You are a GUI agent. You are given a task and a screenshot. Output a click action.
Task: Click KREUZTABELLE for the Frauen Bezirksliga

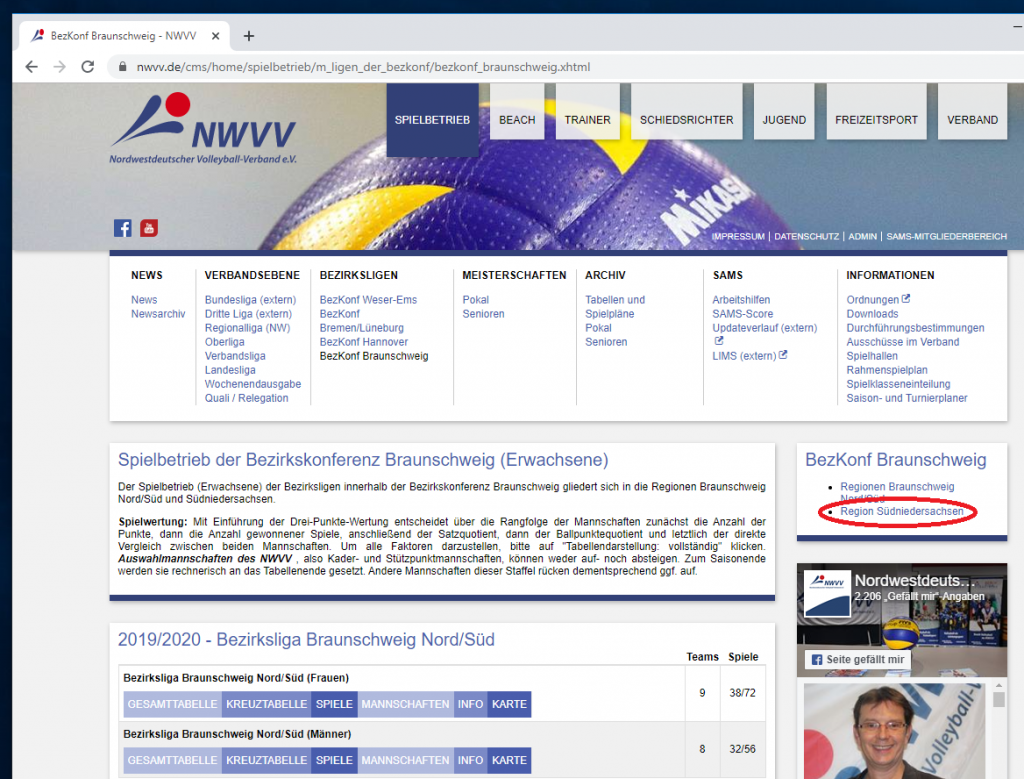(266, 704)
